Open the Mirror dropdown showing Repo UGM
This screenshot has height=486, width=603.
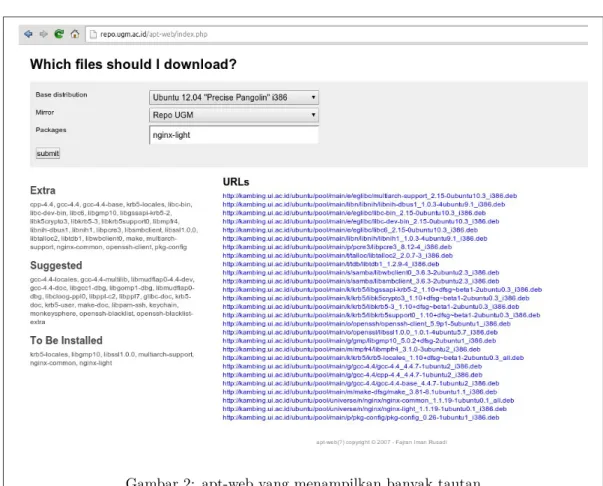(x=234, y=115)
